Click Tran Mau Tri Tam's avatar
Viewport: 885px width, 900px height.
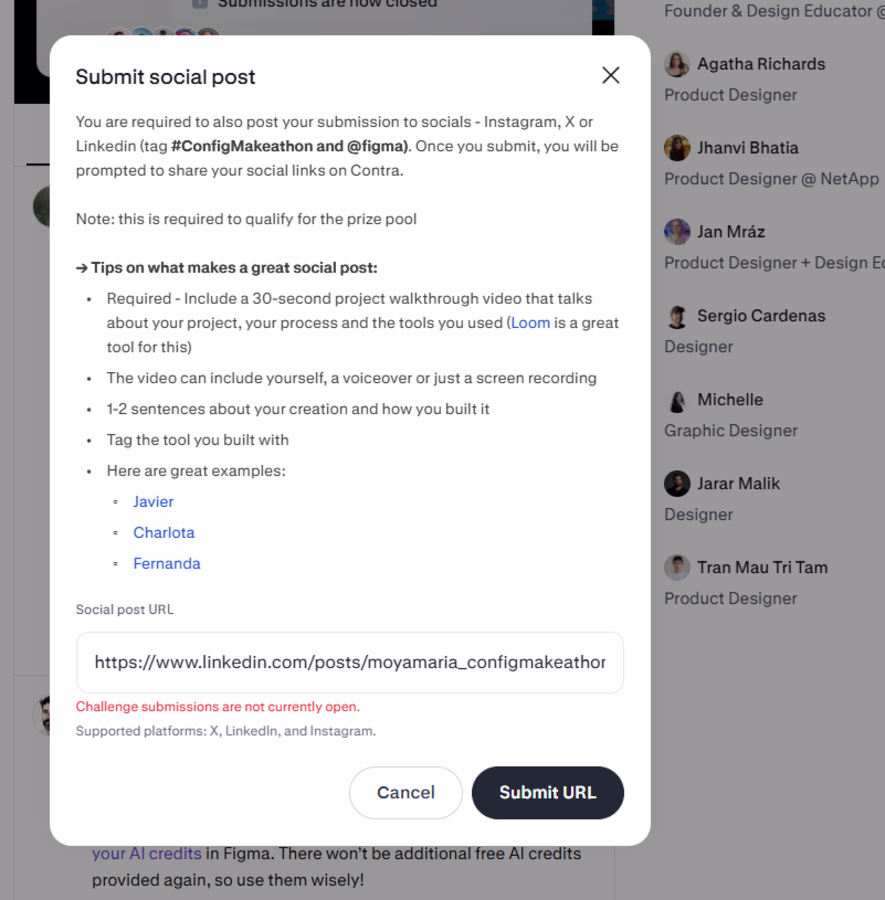(677, 567)
